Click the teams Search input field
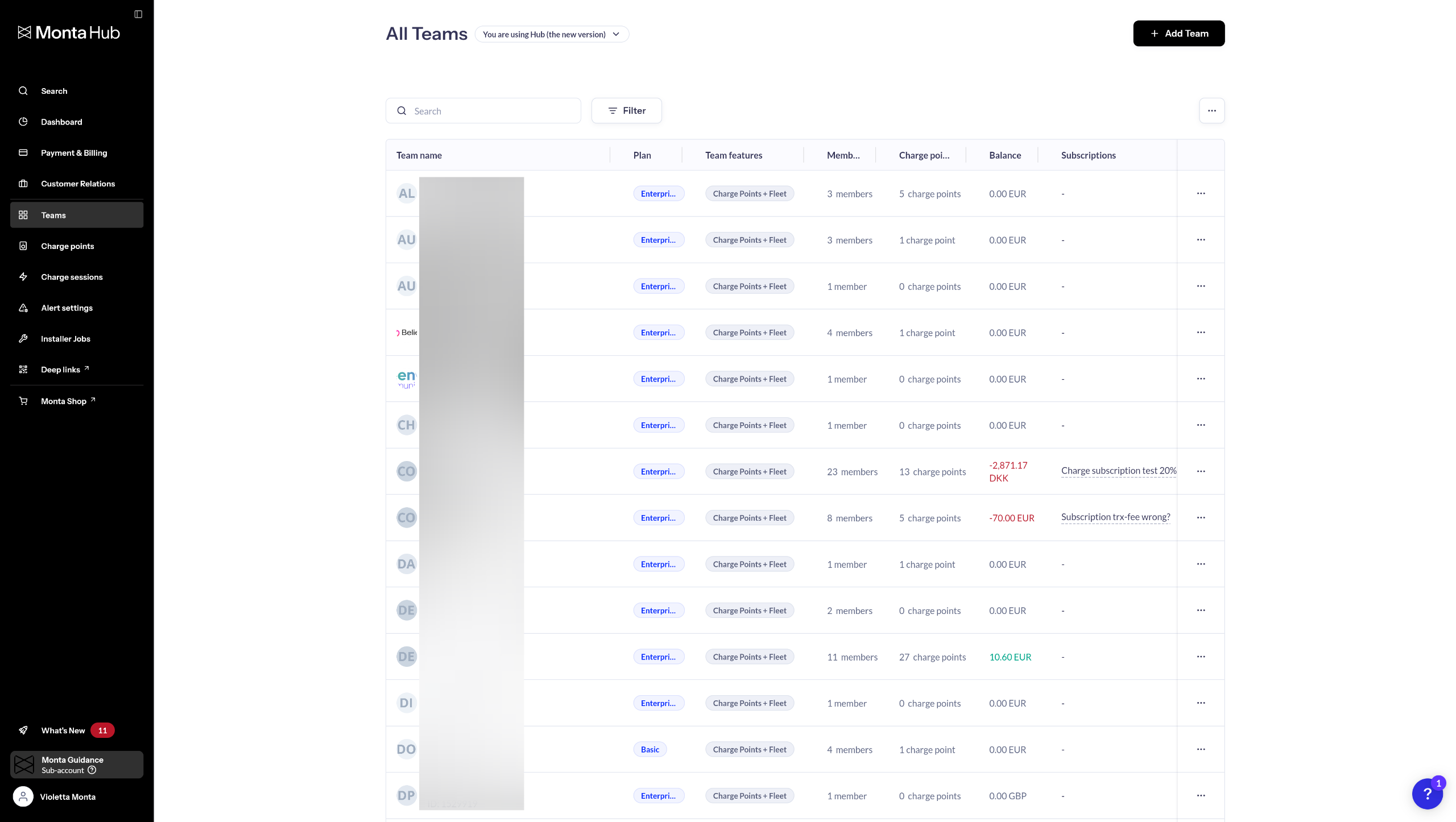 492,111
